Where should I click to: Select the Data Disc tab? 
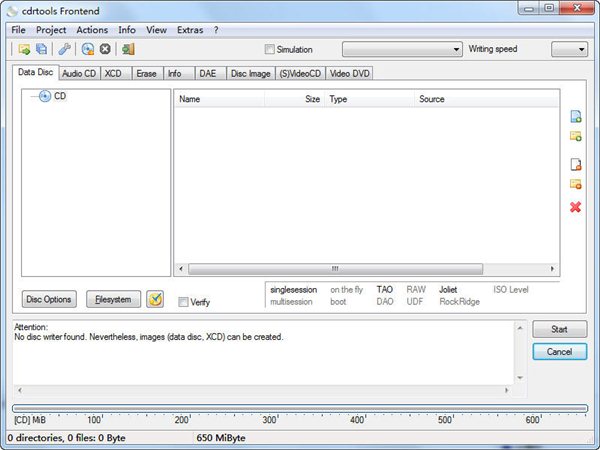(x=36, y=72)
